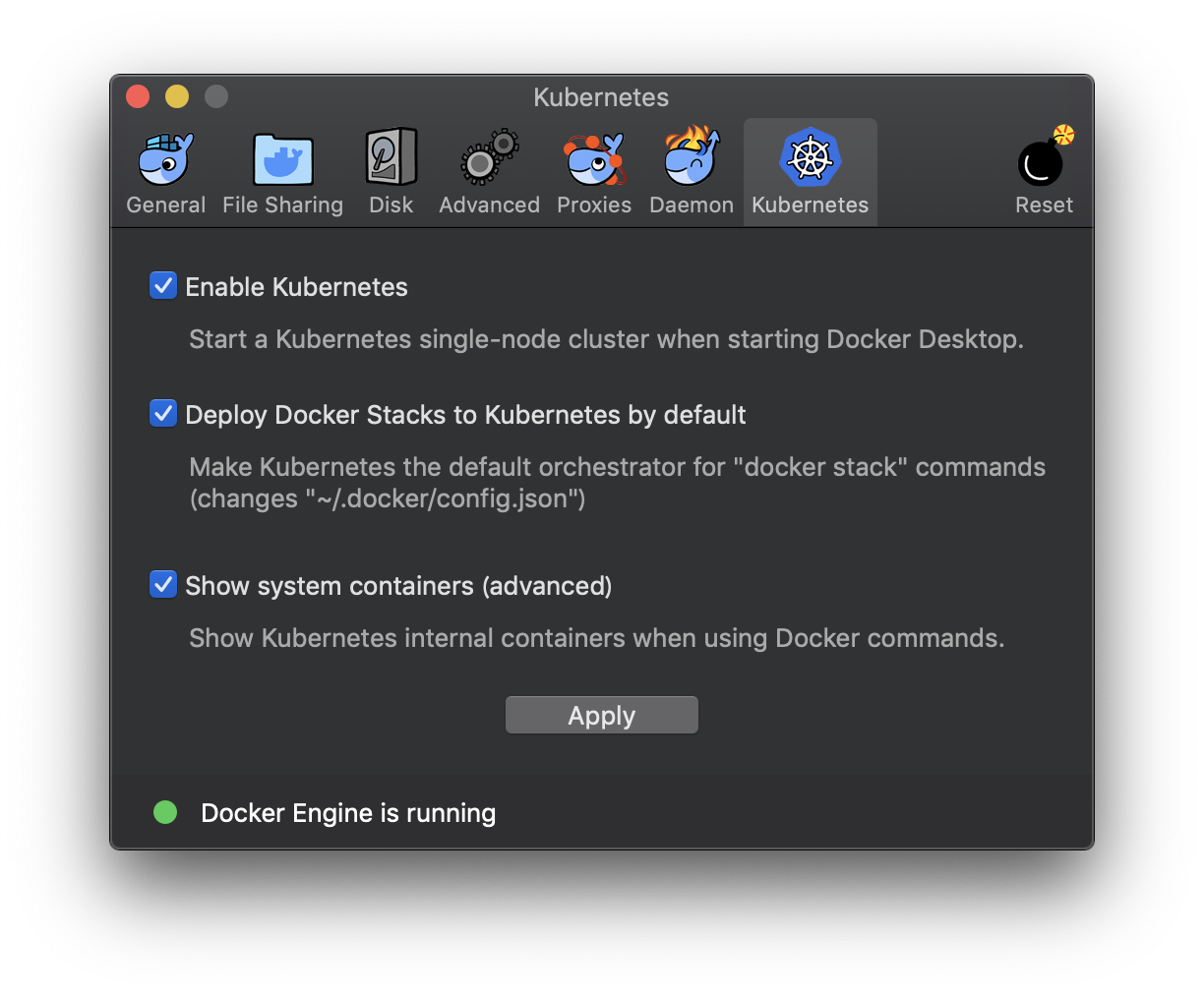Click the Apply button
1204x995 pixels.
602,715
